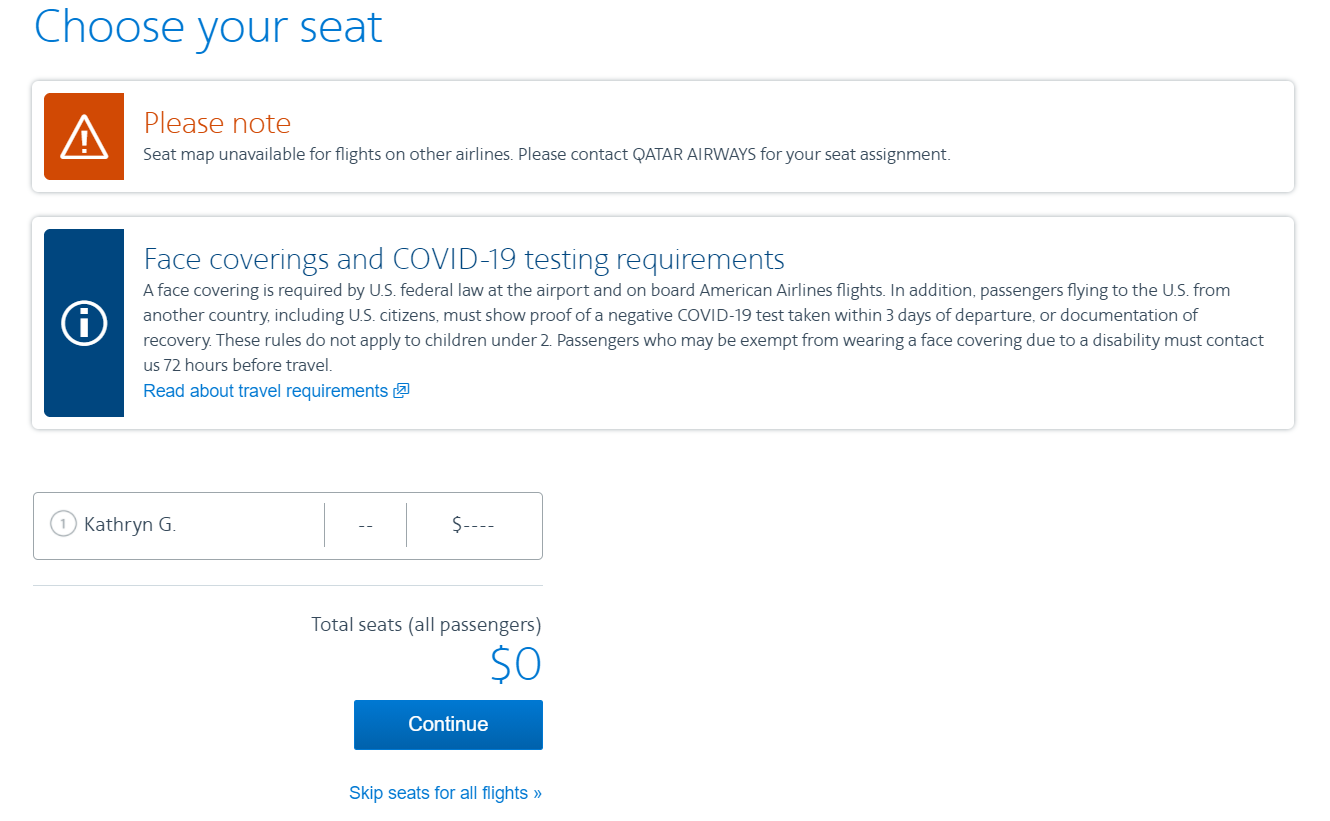Click the passenger name 'Kathryn G.' text
Viewport: 1330px width, 821px height.
pos(130,525)
